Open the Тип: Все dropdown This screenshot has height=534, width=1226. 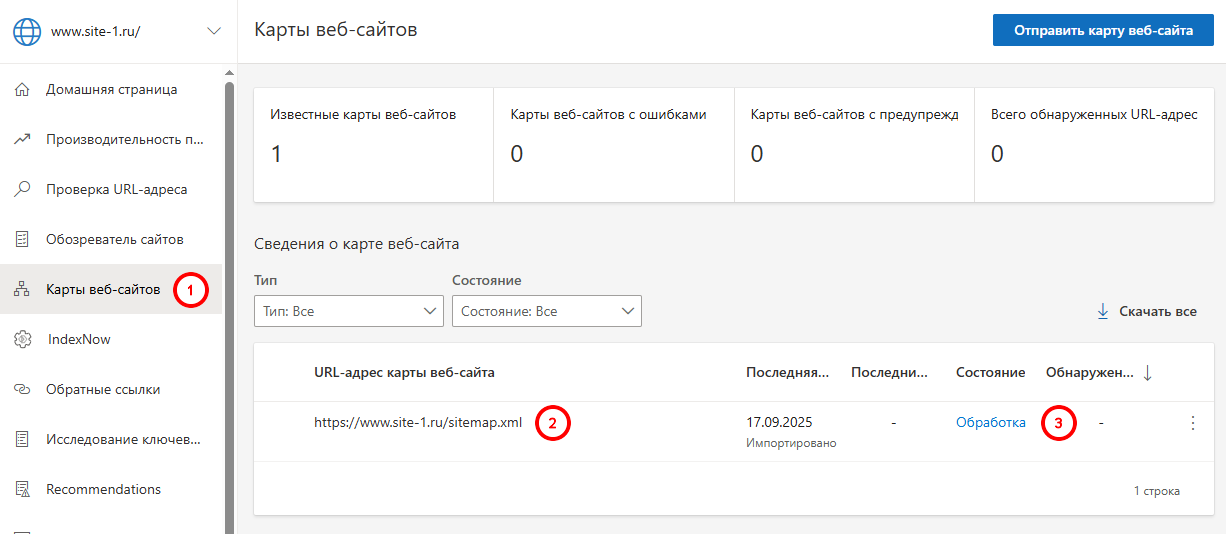pyautogui.click(x=349, y=311)
